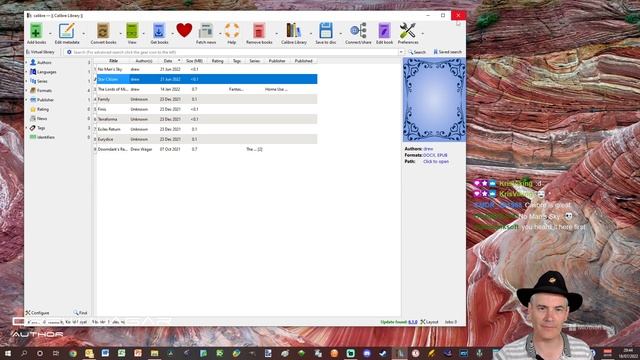Click the search bar gear icon
Image resolution: width=640 pixels, height=360 pixels.
click(x=69, y=52)
